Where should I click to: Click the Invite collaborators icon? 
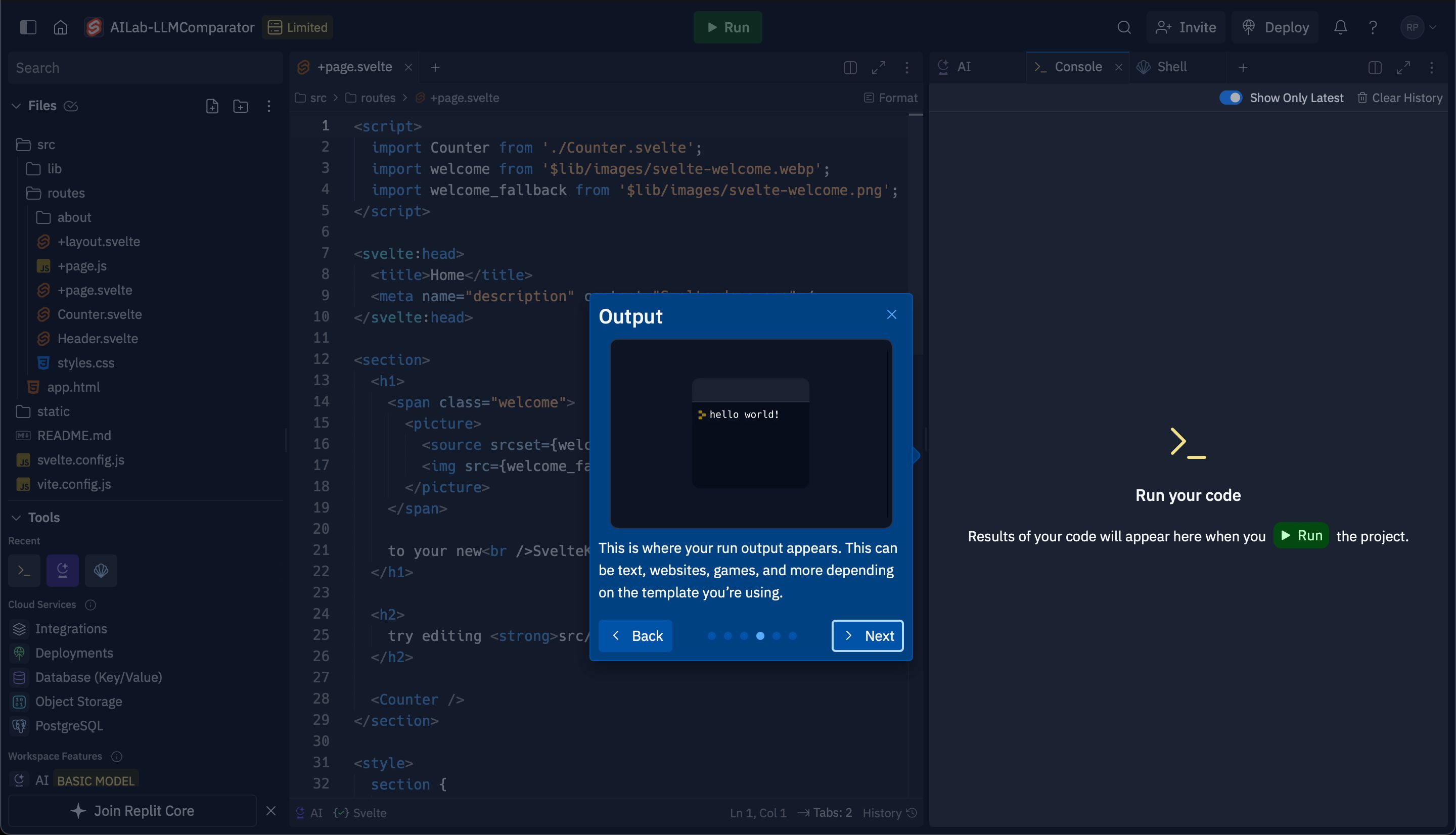pos(1185,27)
